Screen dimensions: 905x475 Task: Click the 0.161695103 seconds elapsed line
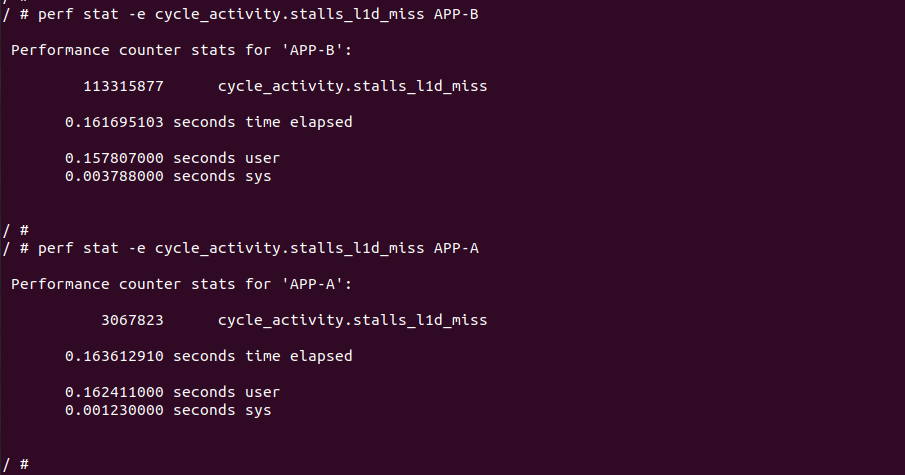(x=208, y=122)
